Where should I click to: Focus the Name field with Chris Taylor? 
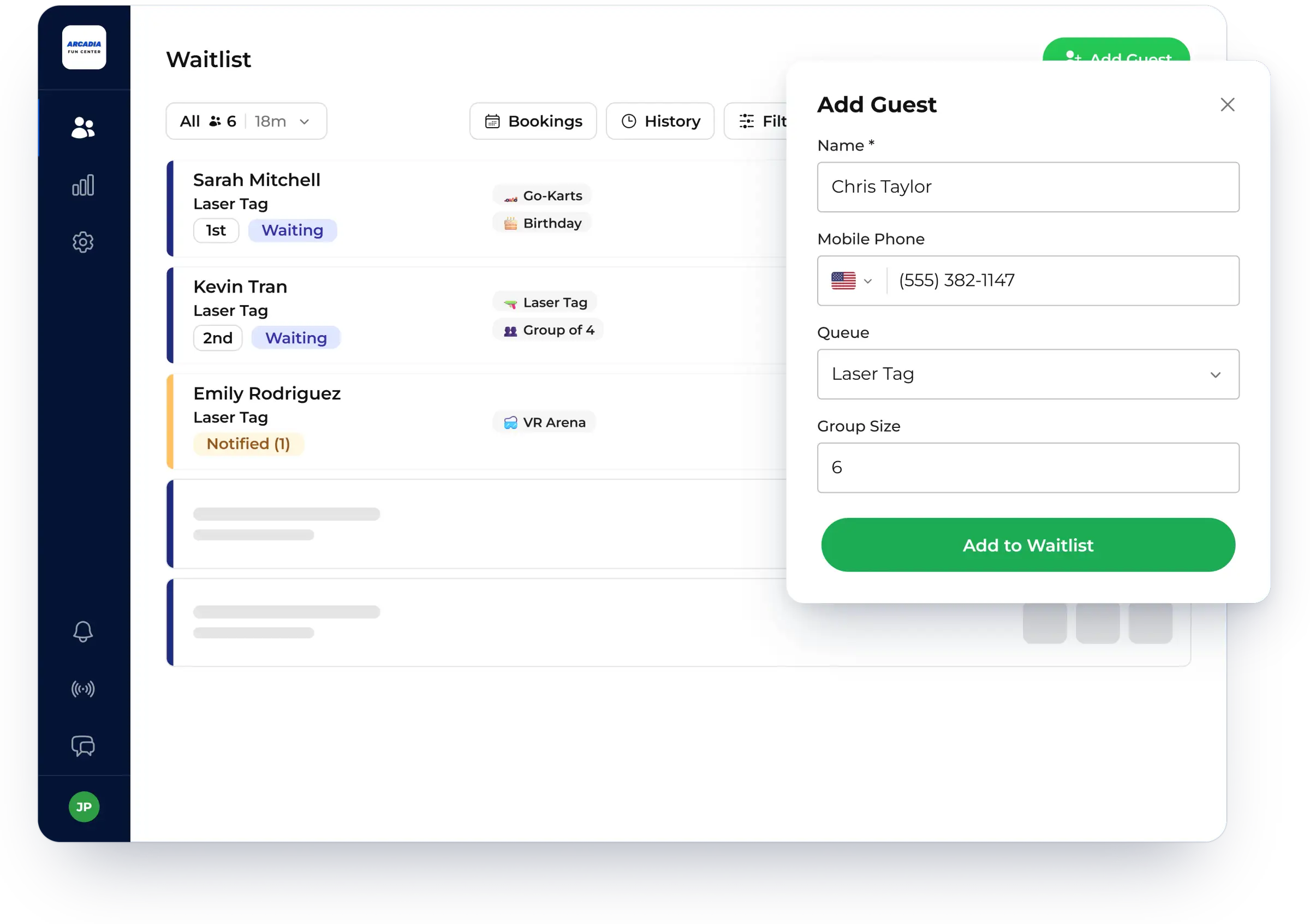pos(1028,187)
